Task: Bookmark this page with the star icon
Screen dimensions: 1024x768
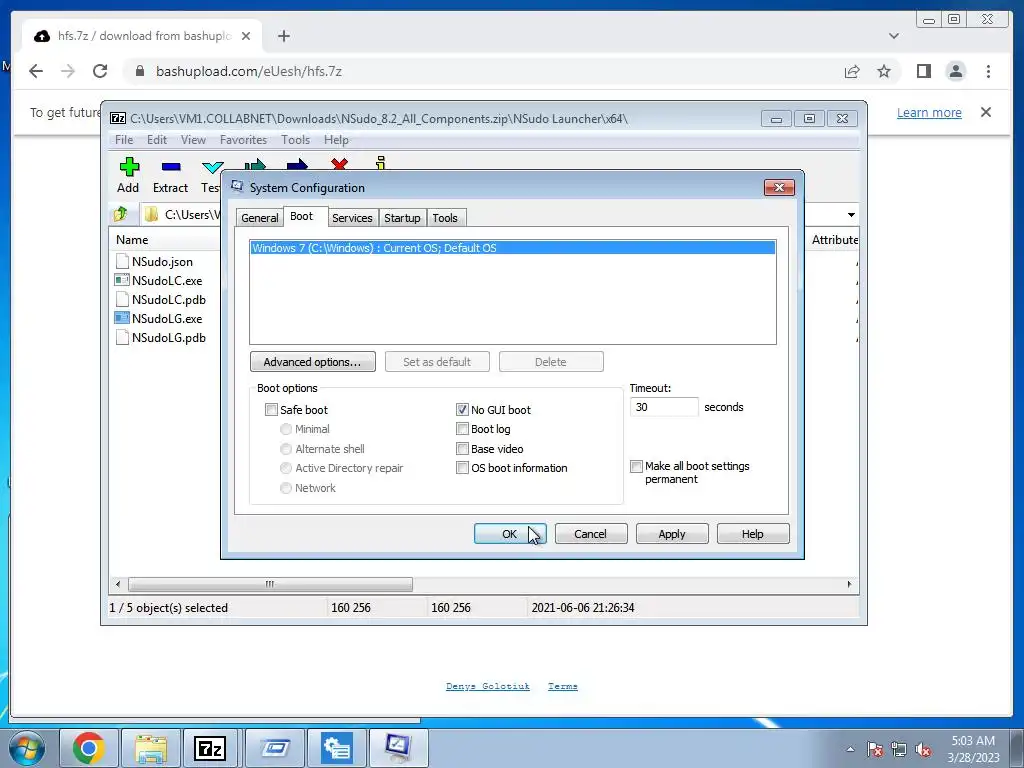Action: pos(884,71)
